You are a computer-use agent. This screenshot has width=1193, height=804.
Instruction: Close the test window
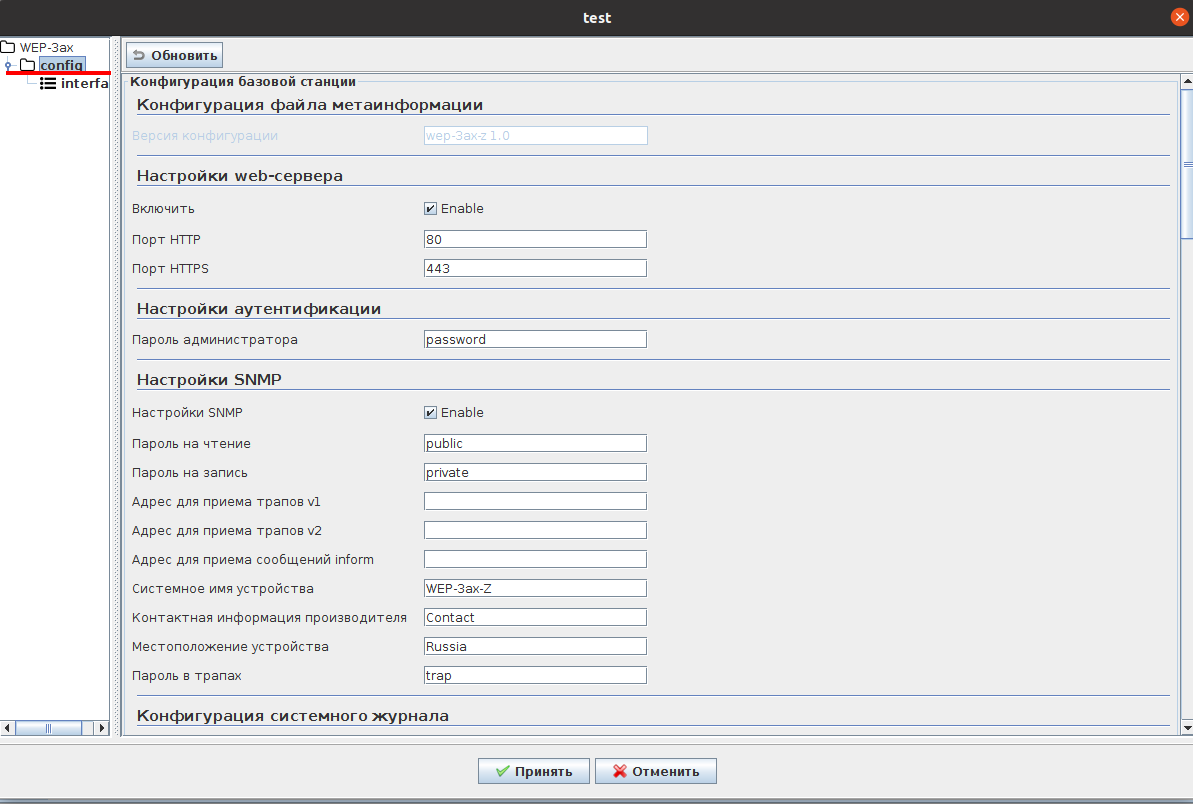(x=1179, y=17)
